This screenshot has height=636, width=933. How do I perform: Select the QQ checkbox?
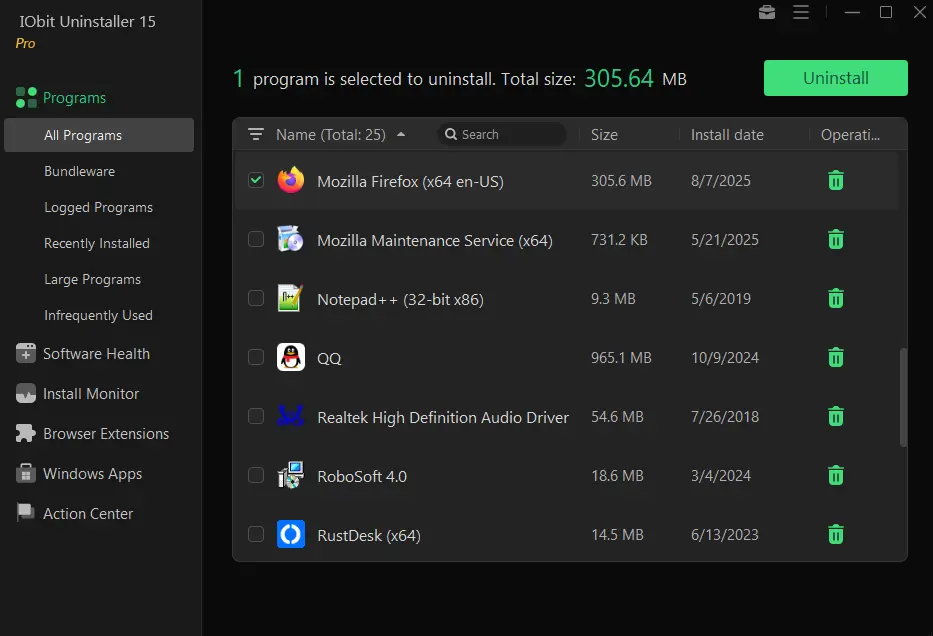tap(256, 357)
